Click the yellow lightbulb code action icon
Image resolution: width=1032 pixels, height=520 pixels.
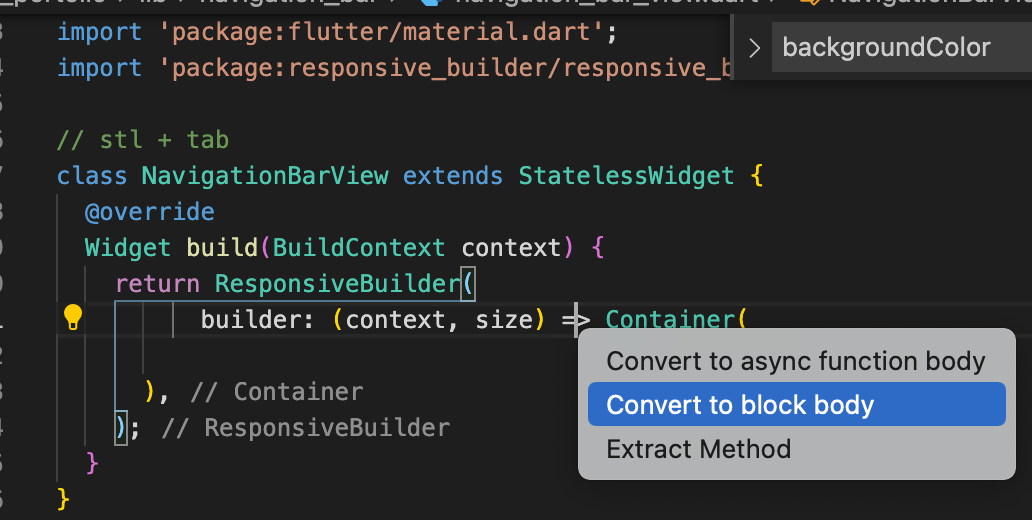pyautogui.click(x=72, y=318)
